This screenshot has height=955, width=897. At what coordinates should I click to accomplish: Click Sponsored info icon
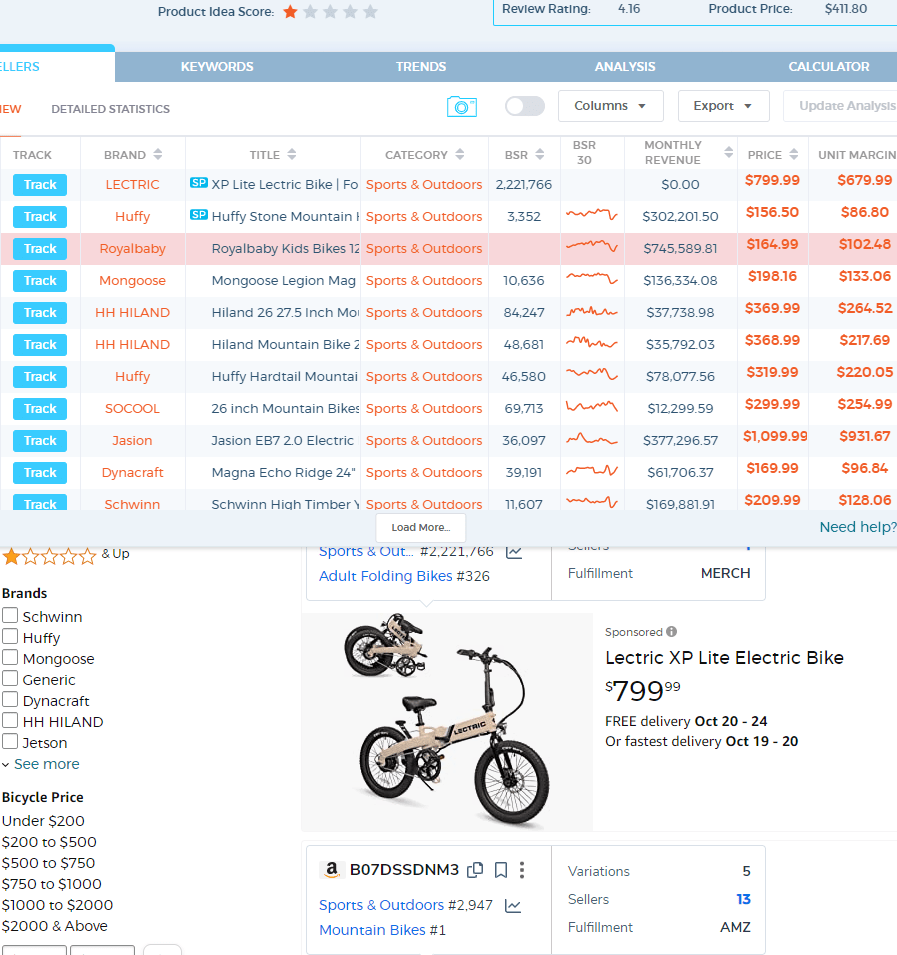tap(672, 632)
